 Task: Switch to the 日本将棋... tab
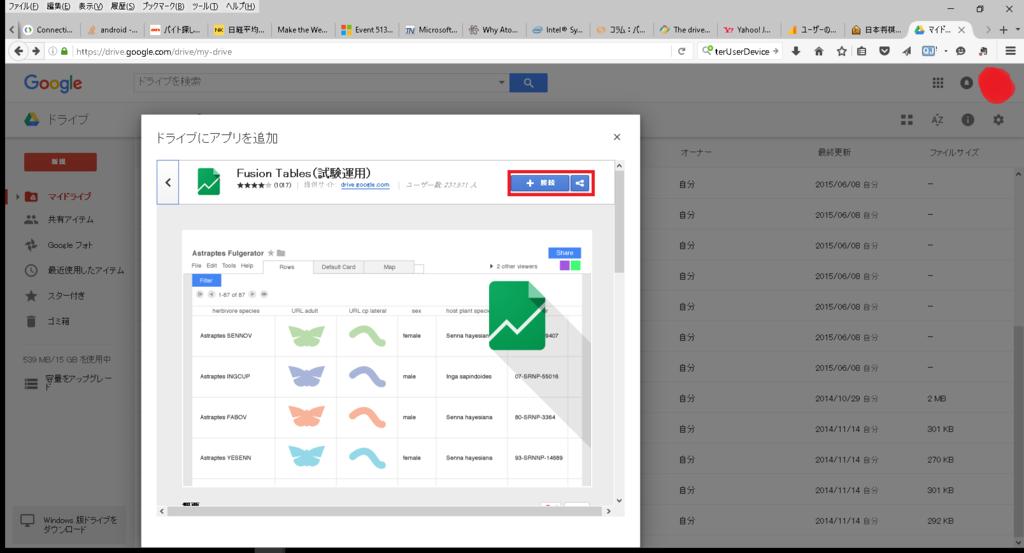[x=876, y=29]
